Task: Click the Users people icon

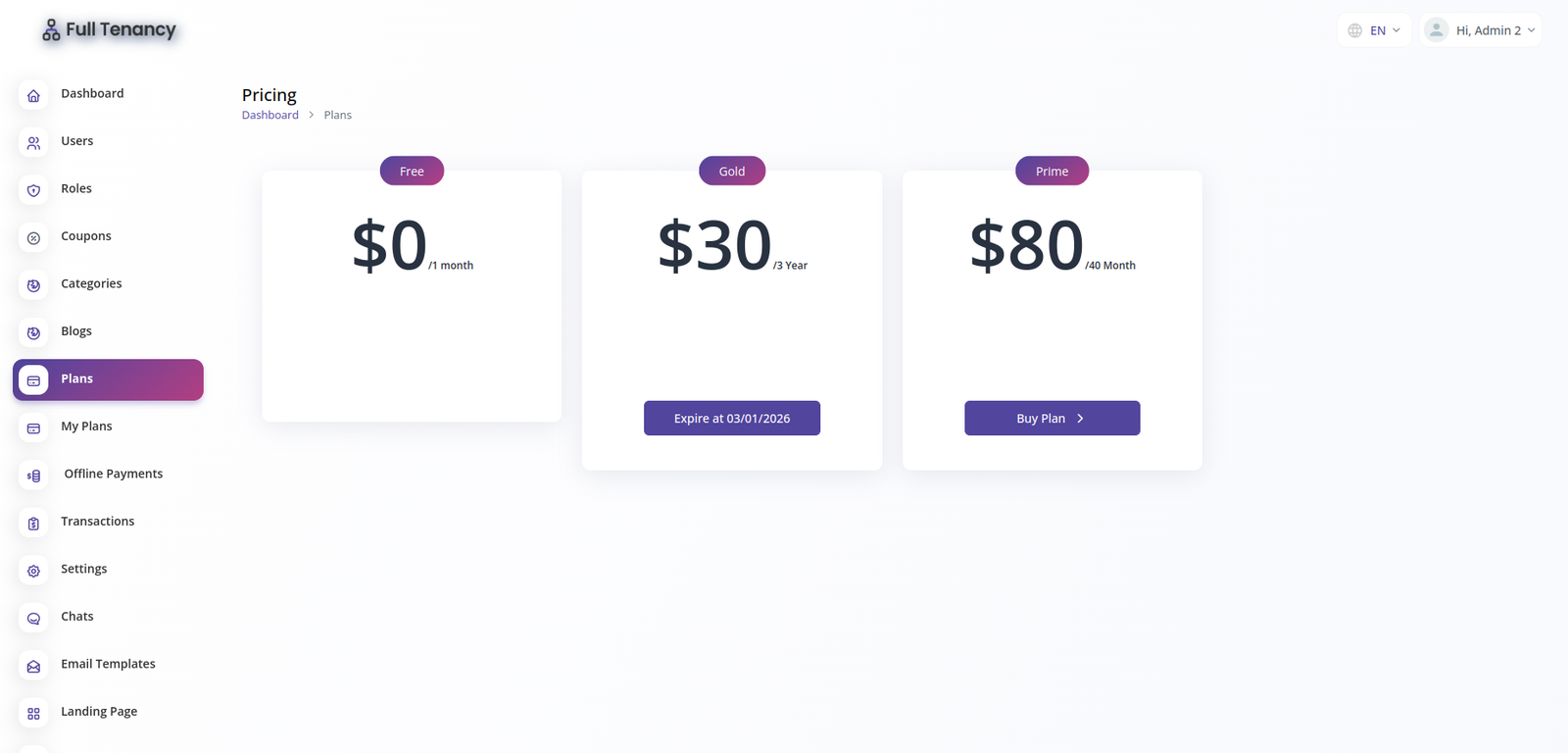Action: click(x=33, y=143)
